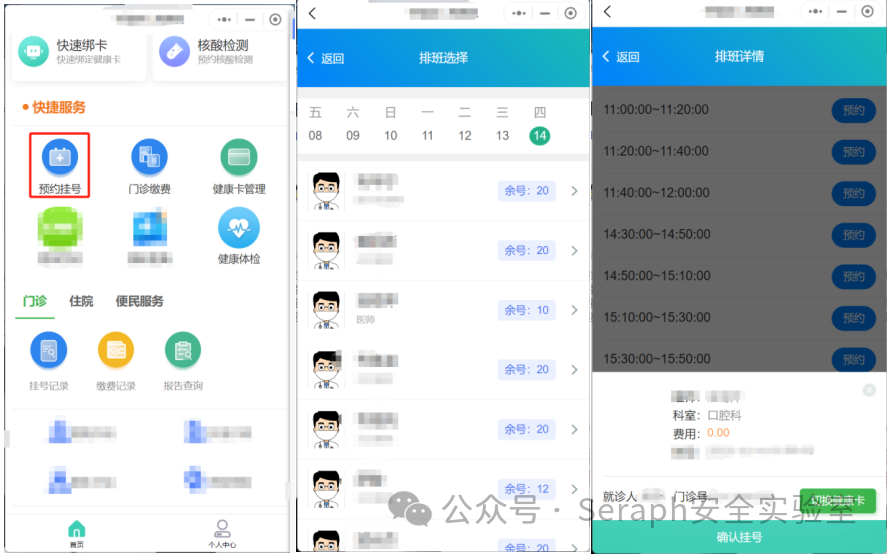Open the 健康体检 heart icon
Screen dimensions: 894x556
click(x=239, y=228)
